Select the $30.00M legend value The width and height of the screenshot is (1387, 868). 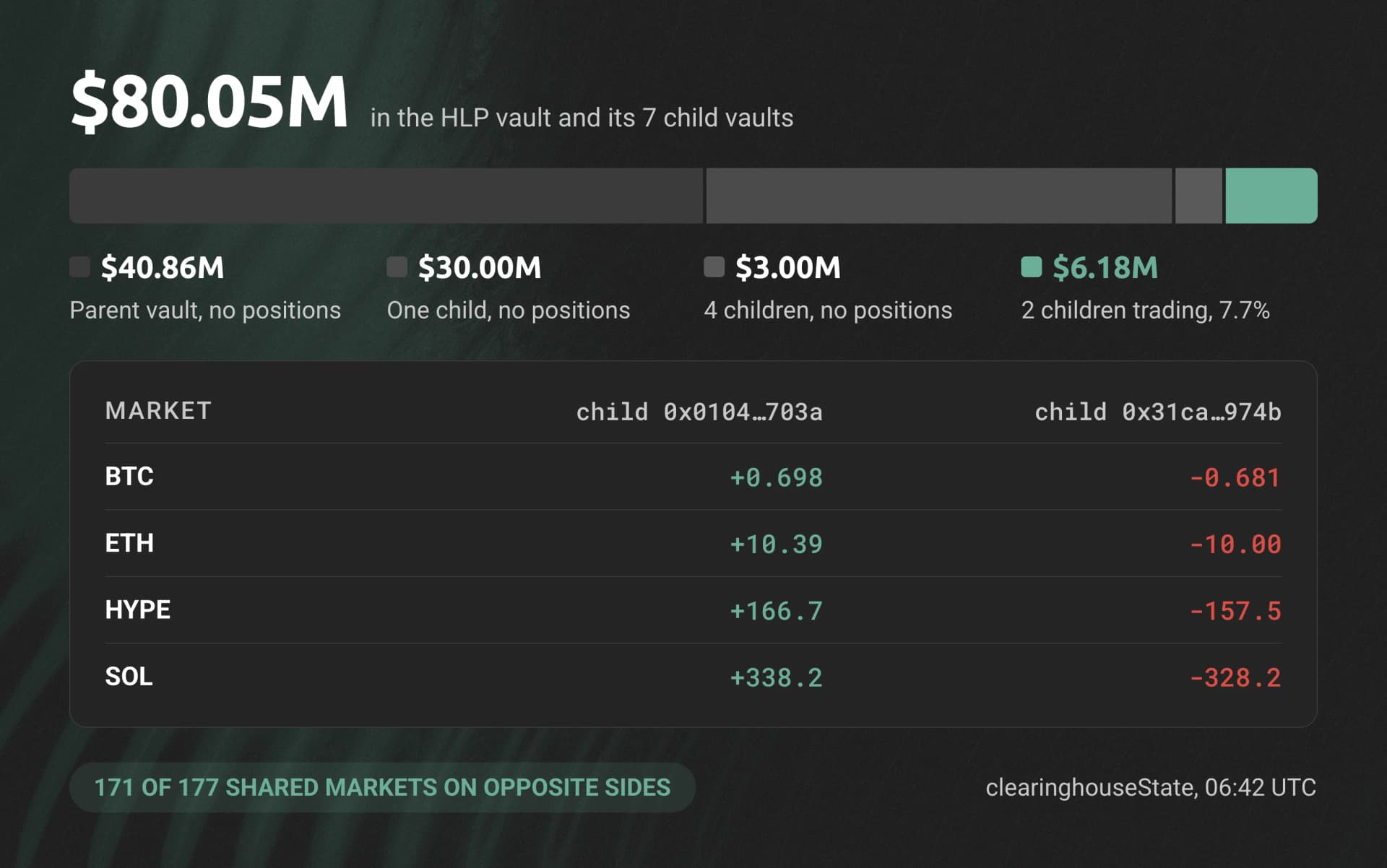pos(480,268)
